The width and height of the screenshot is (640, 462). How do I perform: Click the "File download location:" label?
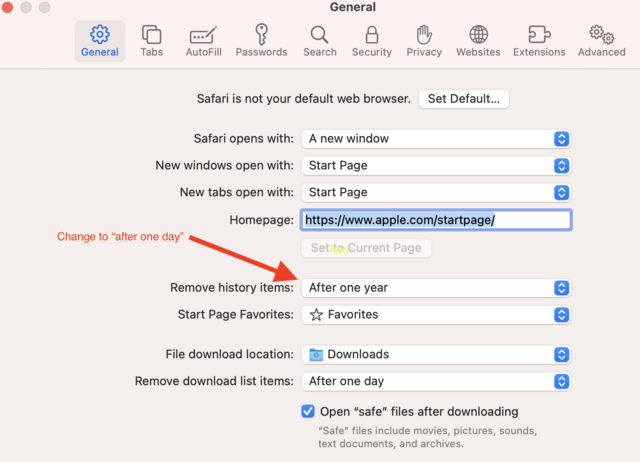[229, 354]
